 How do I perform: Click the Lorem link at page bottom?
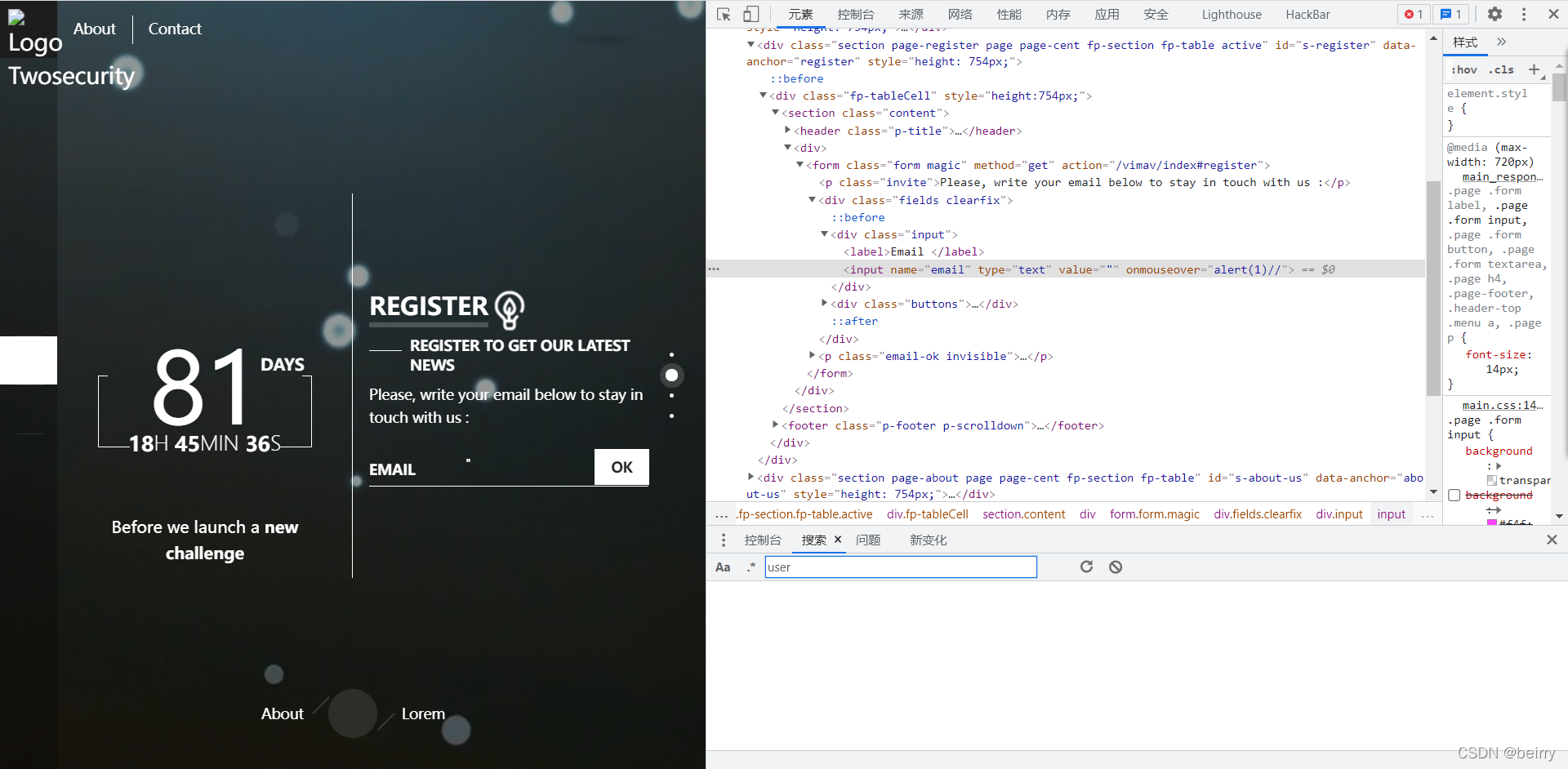423,713
